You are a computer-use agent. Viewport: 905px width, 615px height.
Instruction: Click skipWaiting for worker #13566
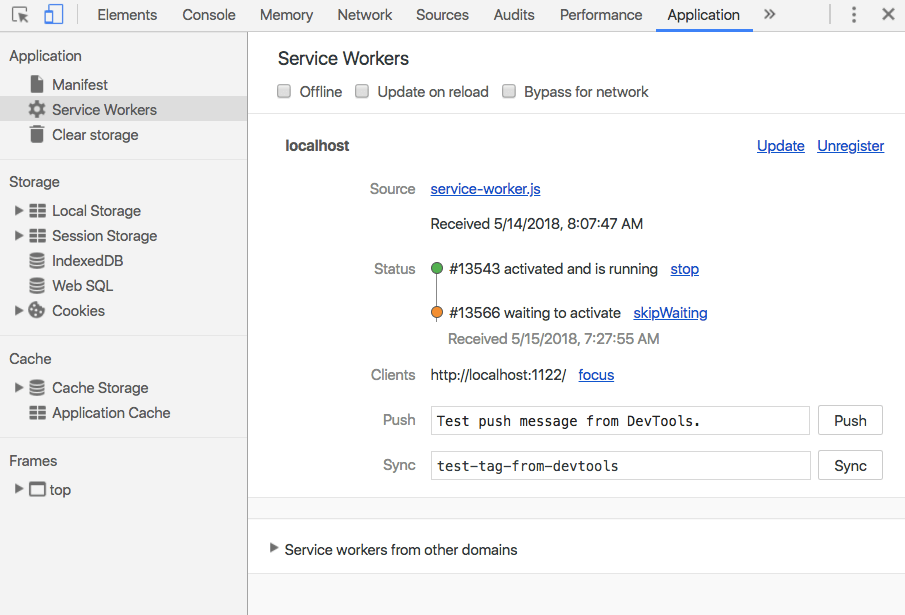click(670, 313)
